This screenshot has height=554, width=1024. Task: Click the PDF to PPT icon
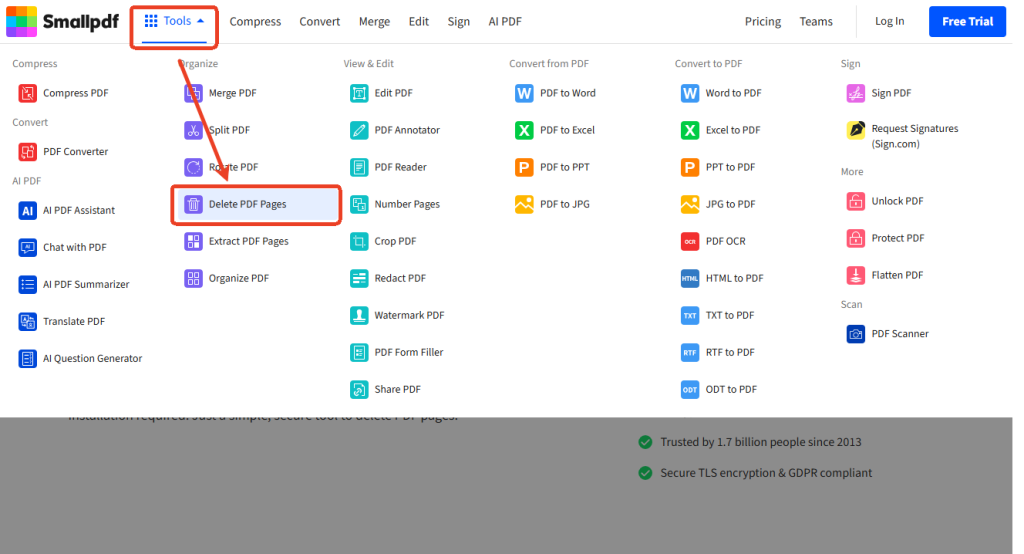pos(524,167)
